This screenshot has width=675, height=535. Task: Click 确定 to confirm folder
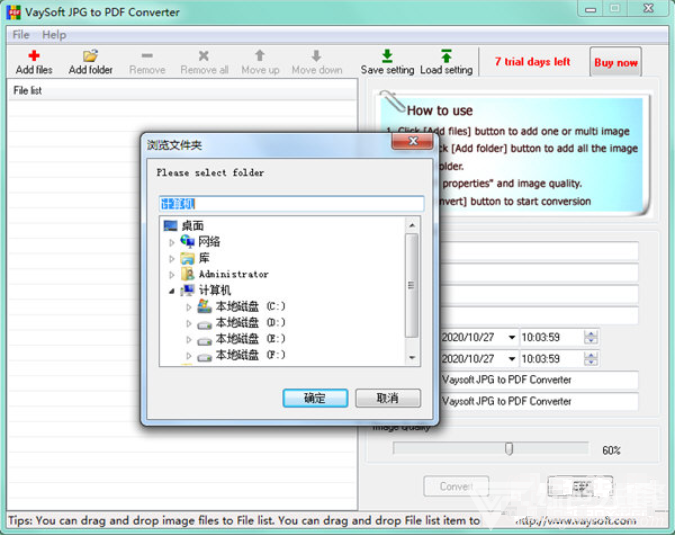315,398
